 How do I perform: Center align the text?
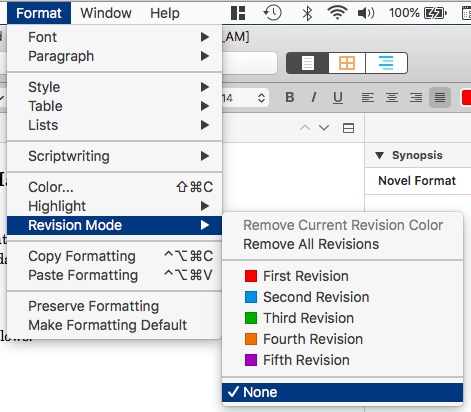[392, 98]
